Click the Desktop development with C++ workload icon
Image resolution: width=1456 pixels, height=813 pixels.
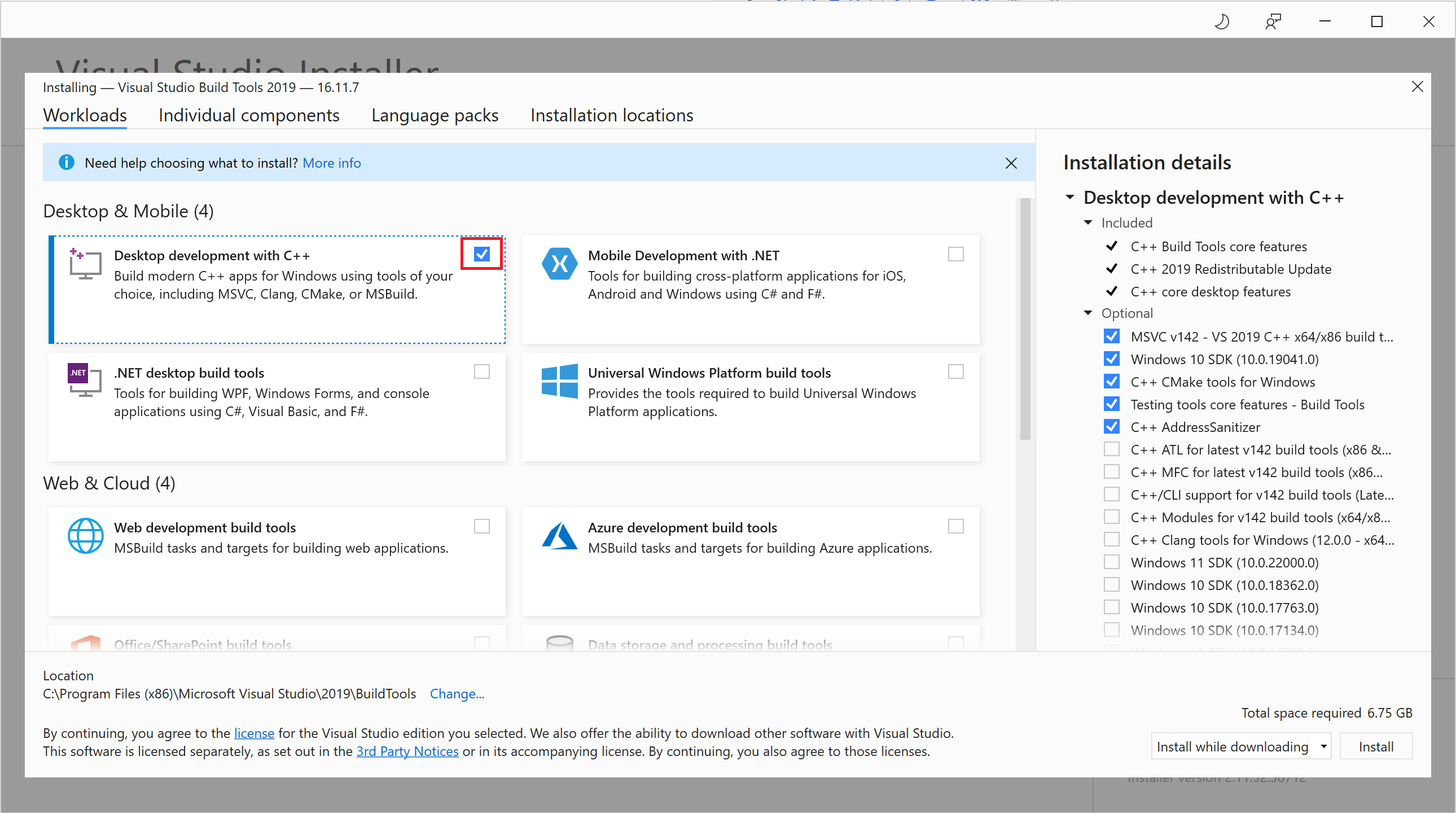coord(85,264)
